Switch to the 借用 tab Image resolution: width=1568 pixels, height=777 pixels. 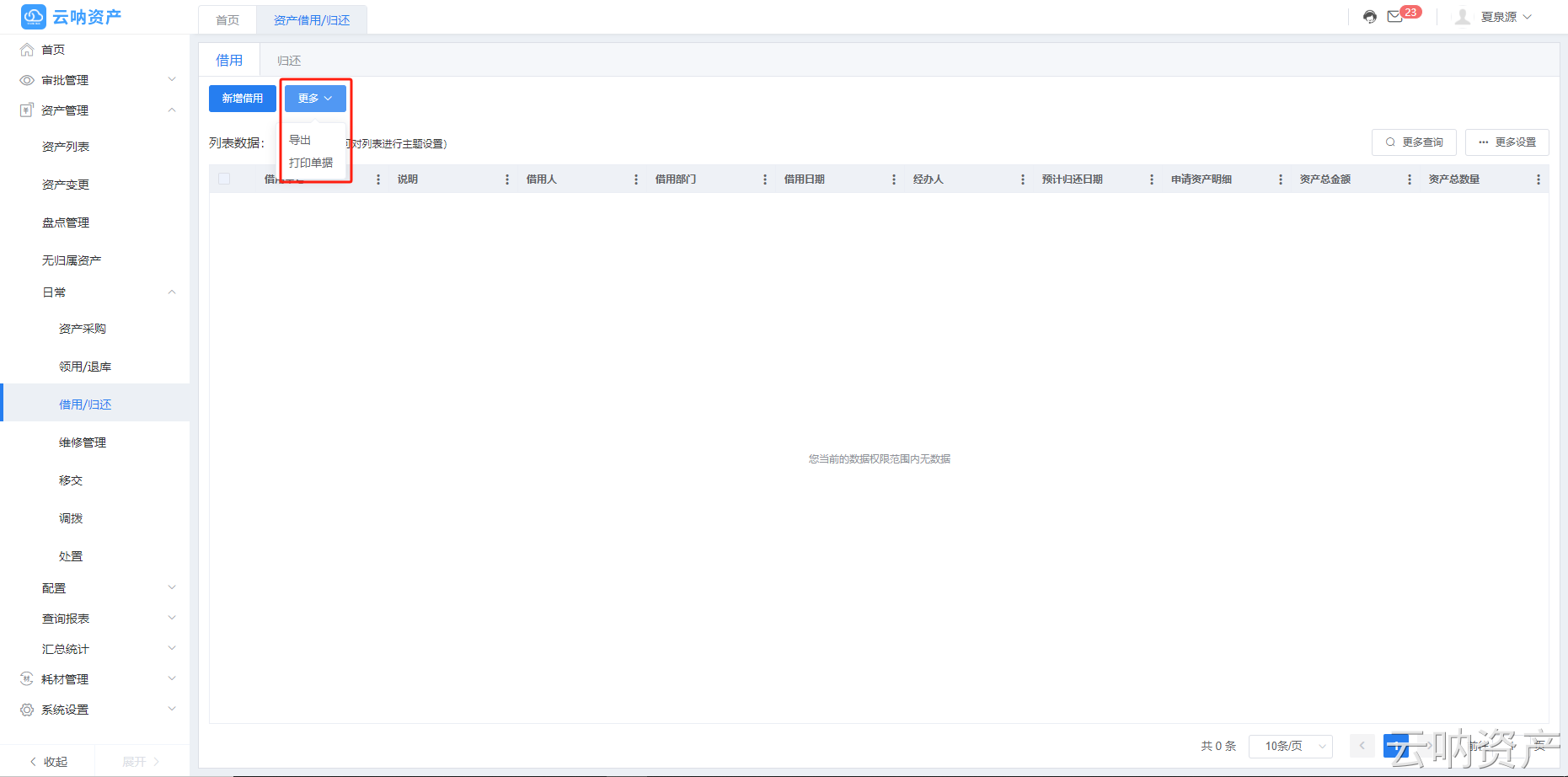[229, 60]
